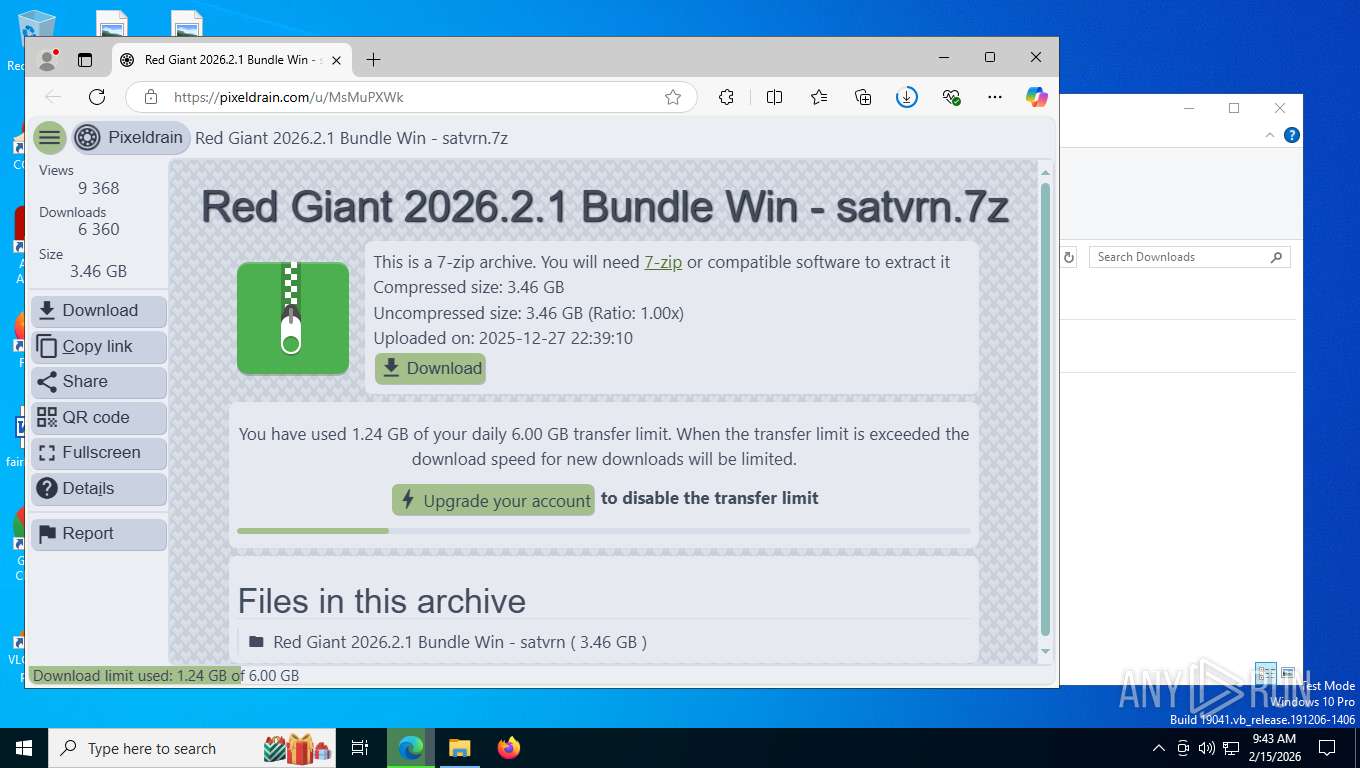The width and height of the screenshot is (1360, 768).
Task: Refresh the File Explorer window
Action: (x=1069, y=257)
